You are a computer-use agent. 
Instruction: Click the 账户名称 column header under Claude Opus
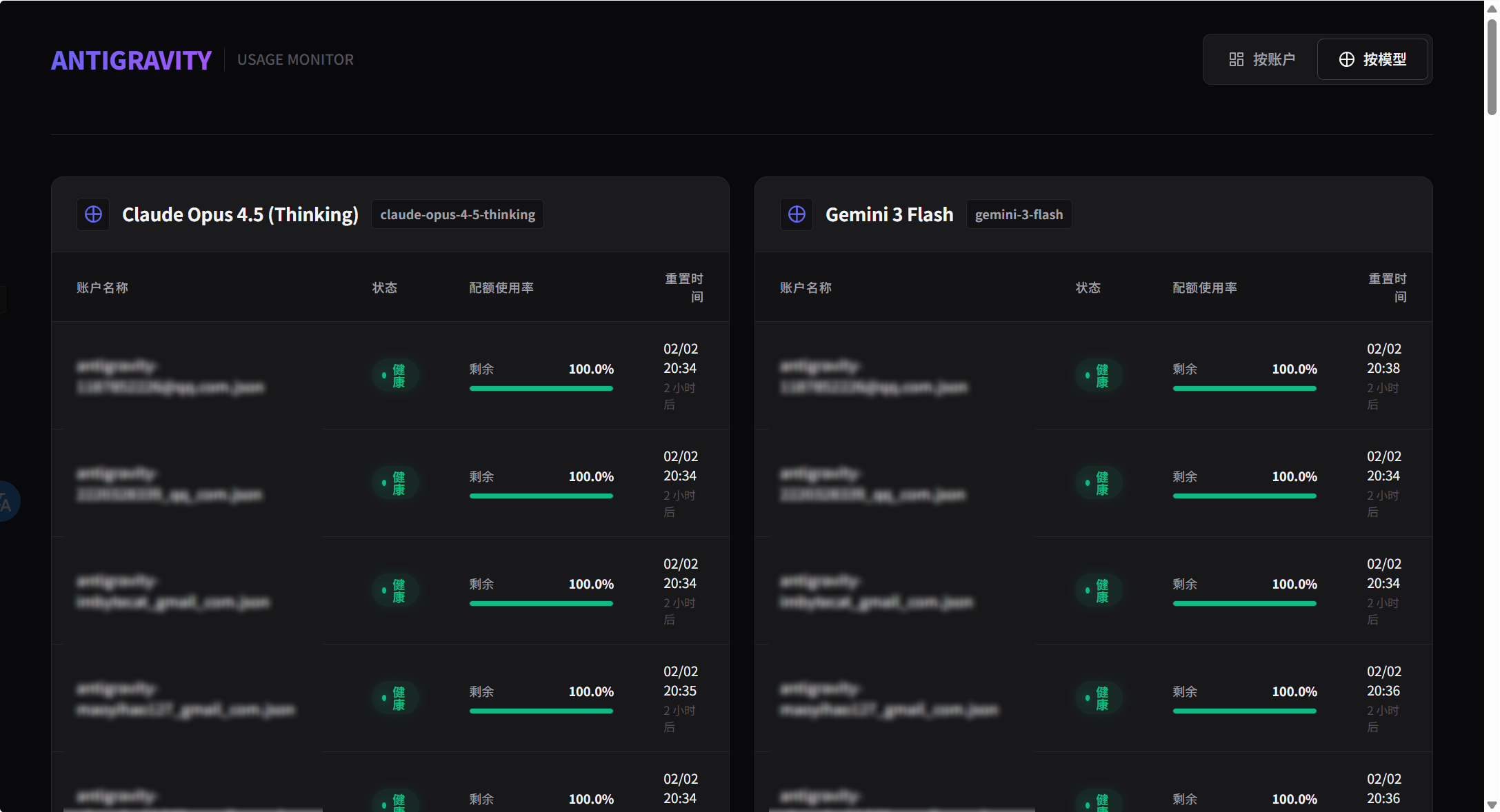pos(102,287)
